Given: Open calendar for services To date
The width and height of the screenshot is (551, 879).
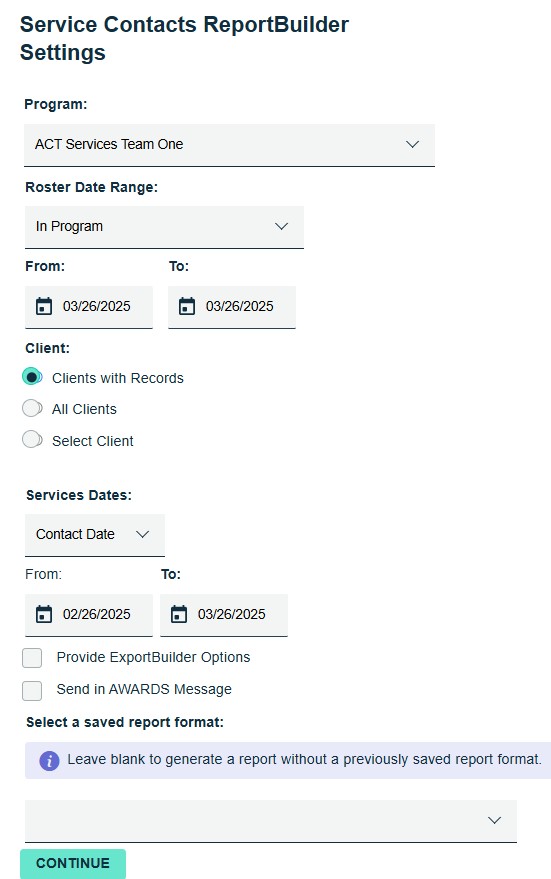Looking at the screenshot, I should tap(179, 614).
